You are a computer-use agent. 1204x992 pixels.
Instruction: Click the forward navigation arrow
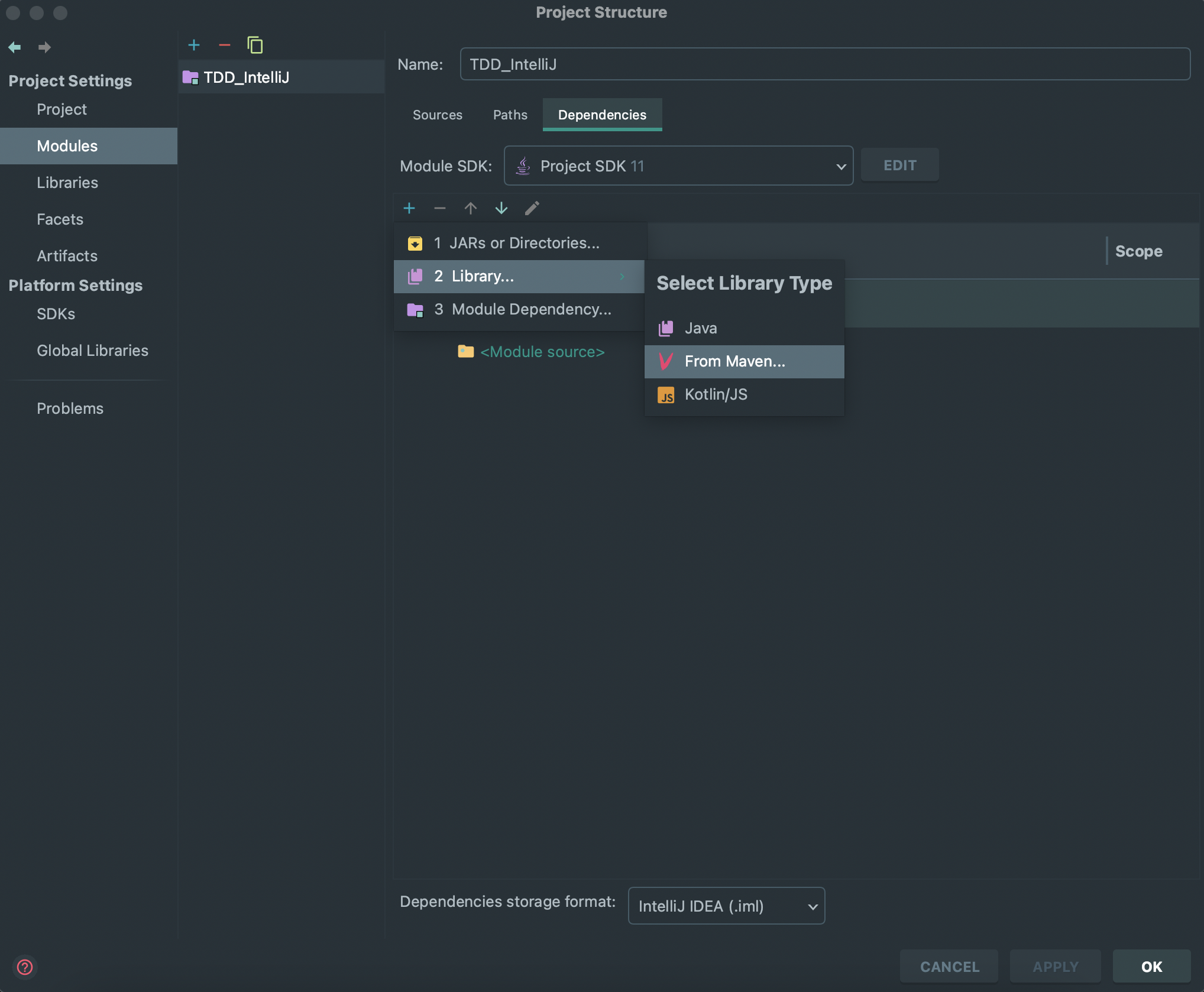(44, 47)
